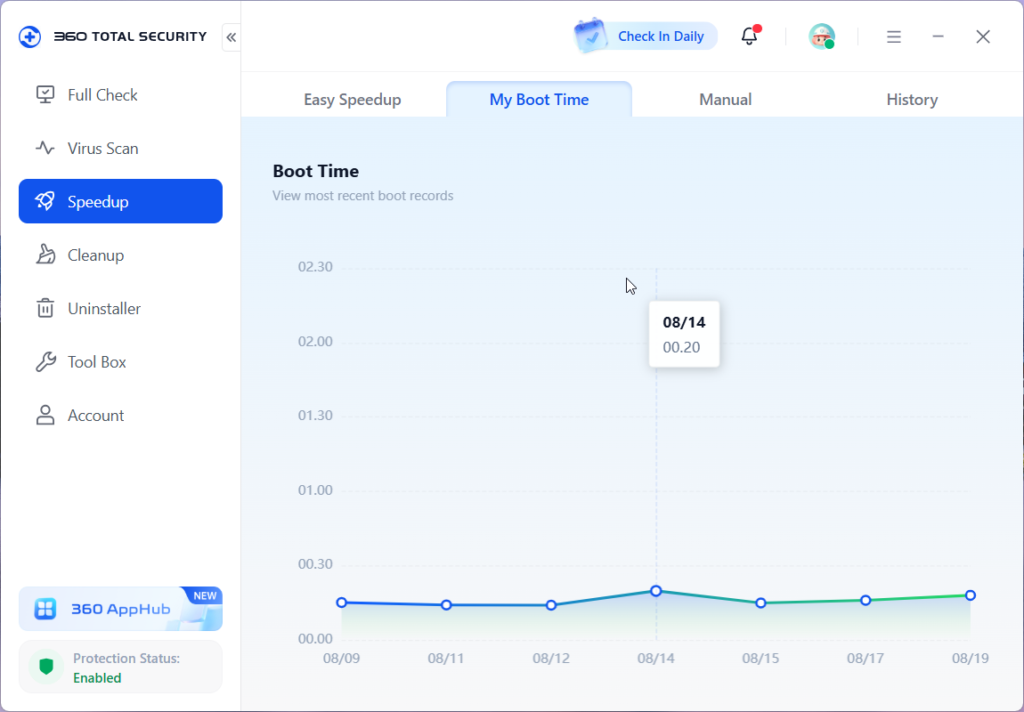This screenshot has height=712, width=1024.
Task: Click the calendar icon on Check In Daily
Action: coord(591,36)
